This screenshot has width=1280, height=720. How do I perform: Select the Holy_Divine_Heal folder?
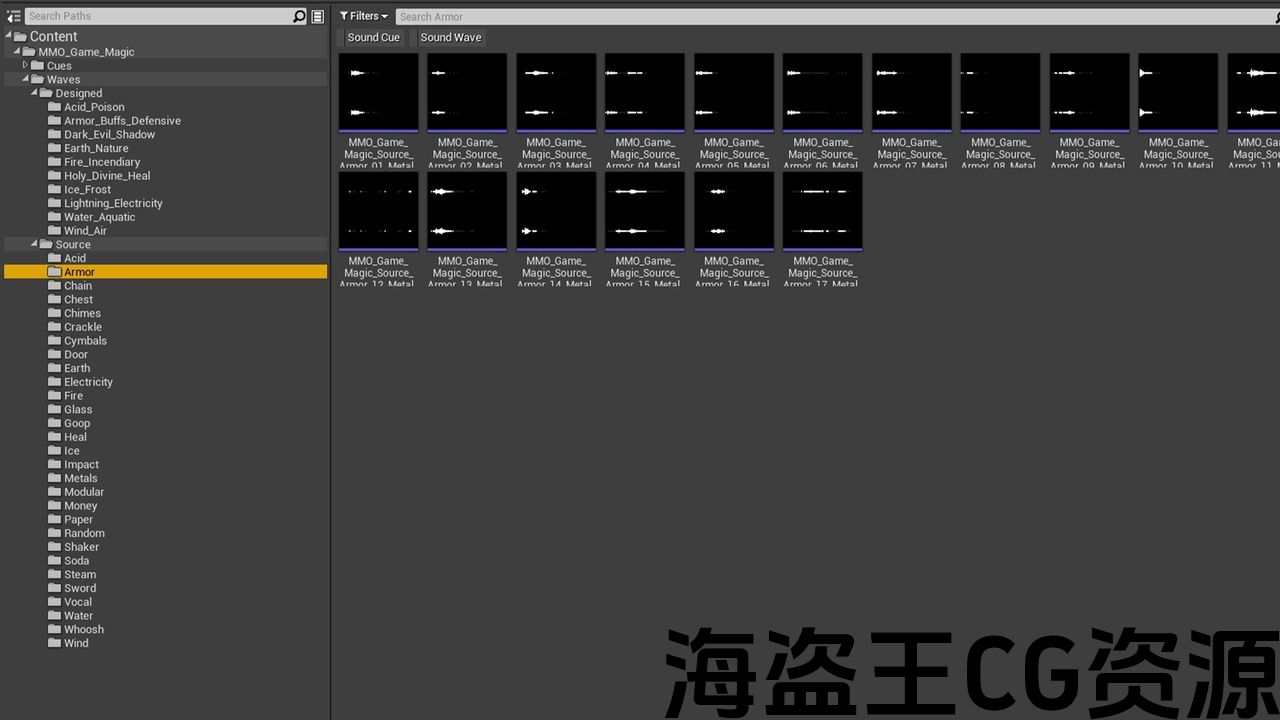click(107, 176)
